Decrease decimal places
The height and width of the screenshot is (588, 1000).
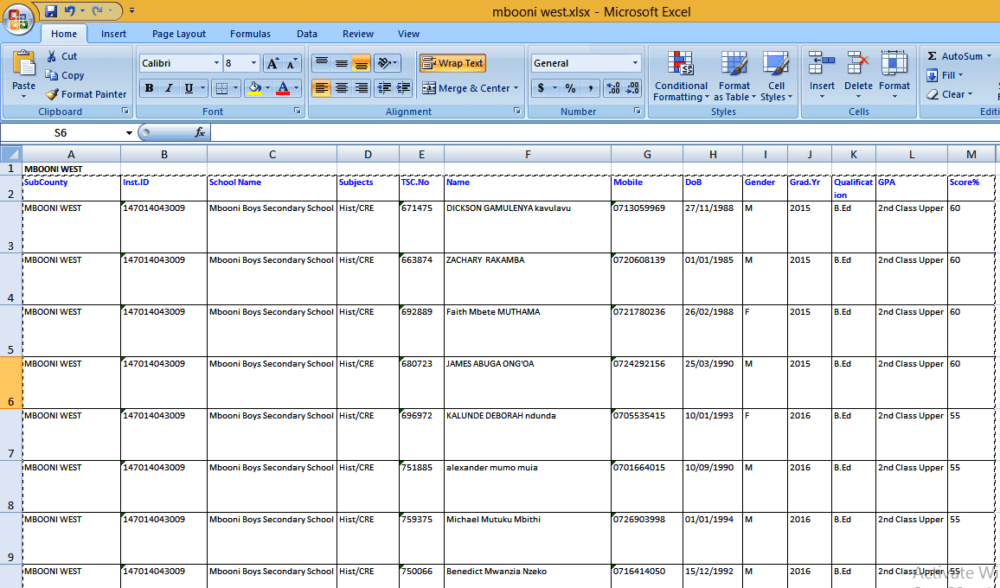pos(633,88)
